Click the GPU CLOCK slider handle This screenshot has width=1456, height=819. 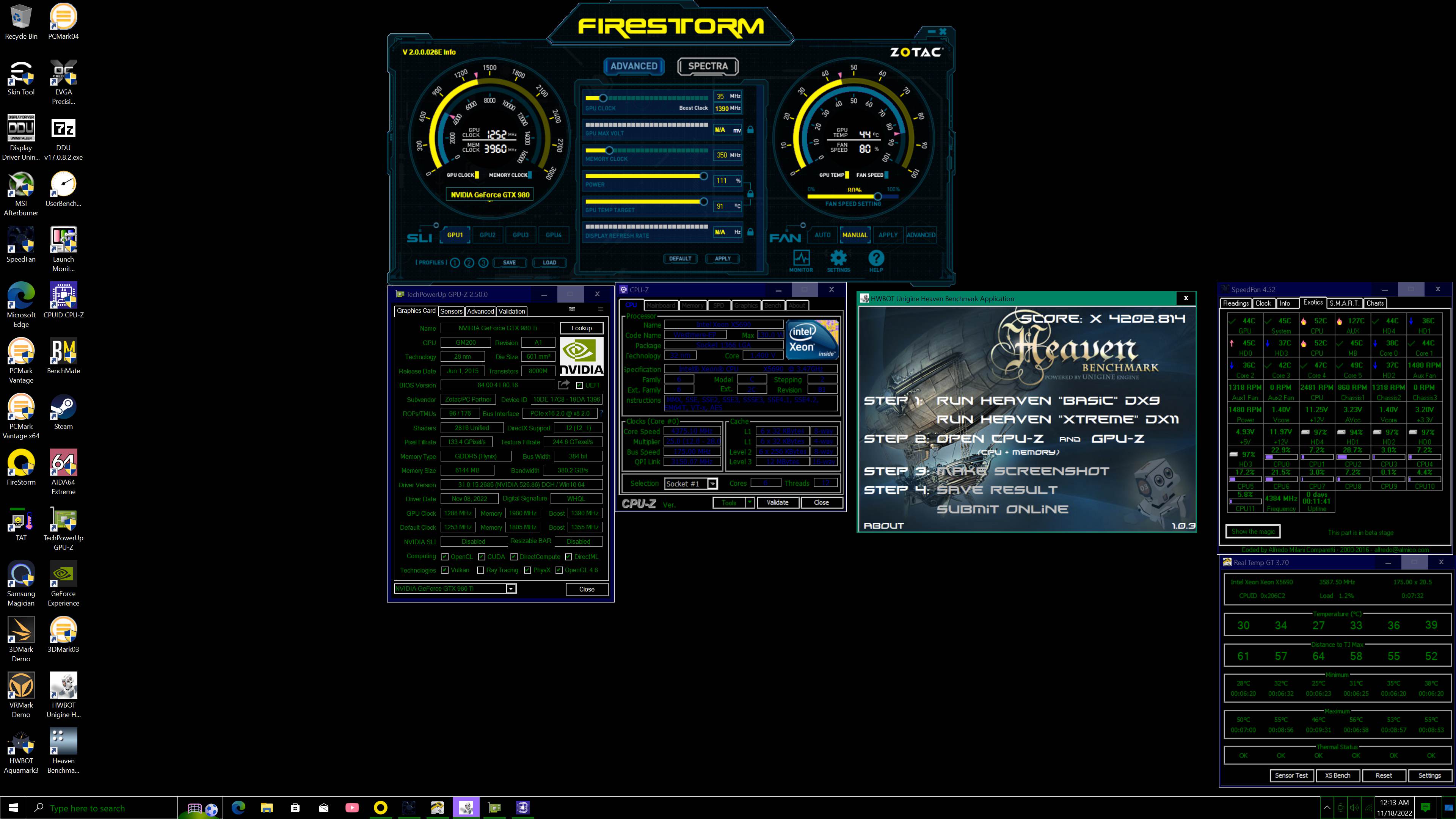pos(602,98)
